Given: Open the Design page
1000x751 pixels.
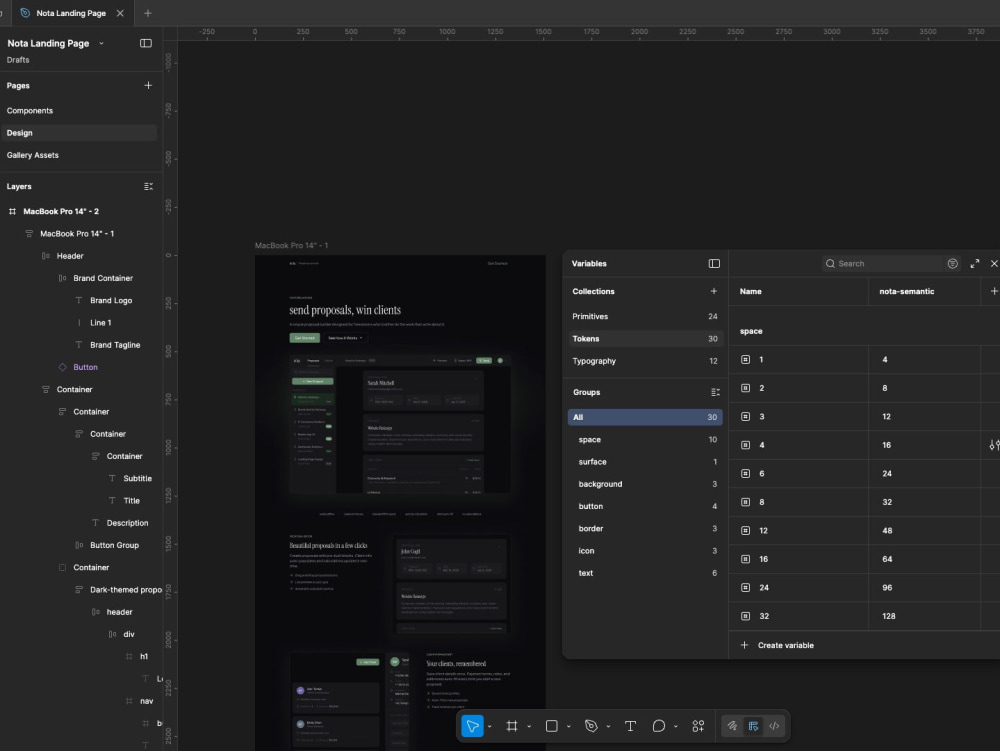Looking at the screenshot, I should coord(78,133).
